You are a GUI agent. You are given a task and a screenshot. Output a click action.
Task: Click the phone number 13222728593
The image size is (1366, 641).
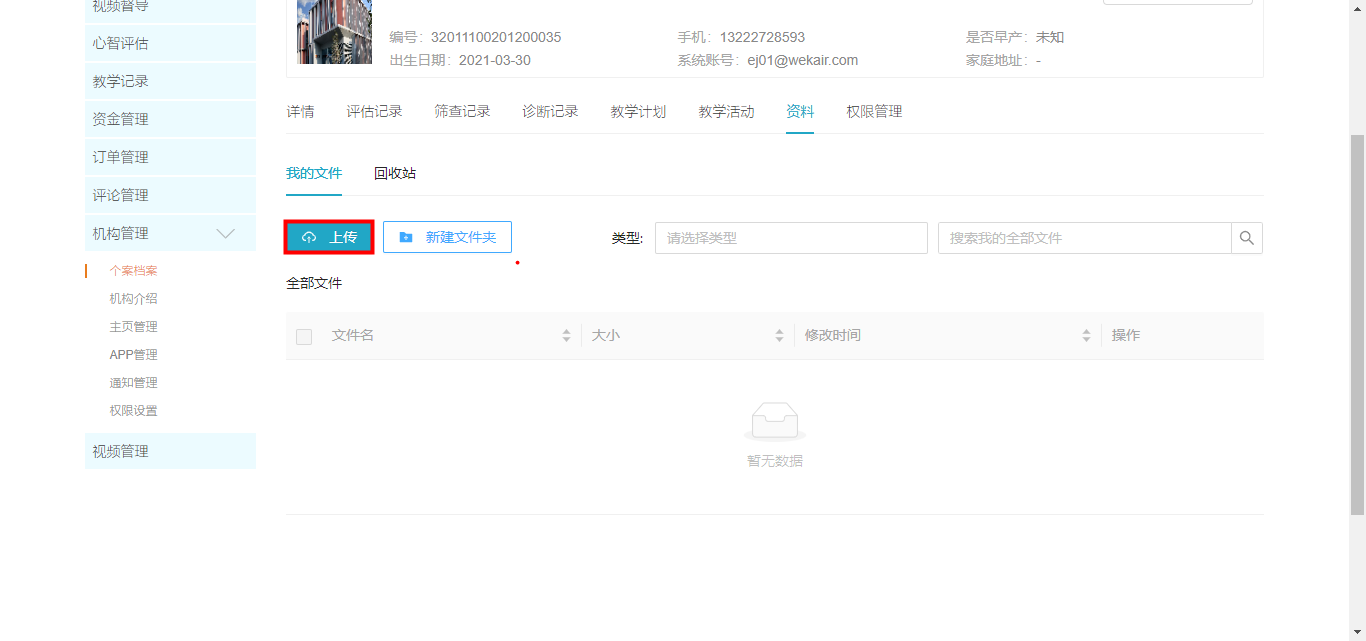click(762, 37)
